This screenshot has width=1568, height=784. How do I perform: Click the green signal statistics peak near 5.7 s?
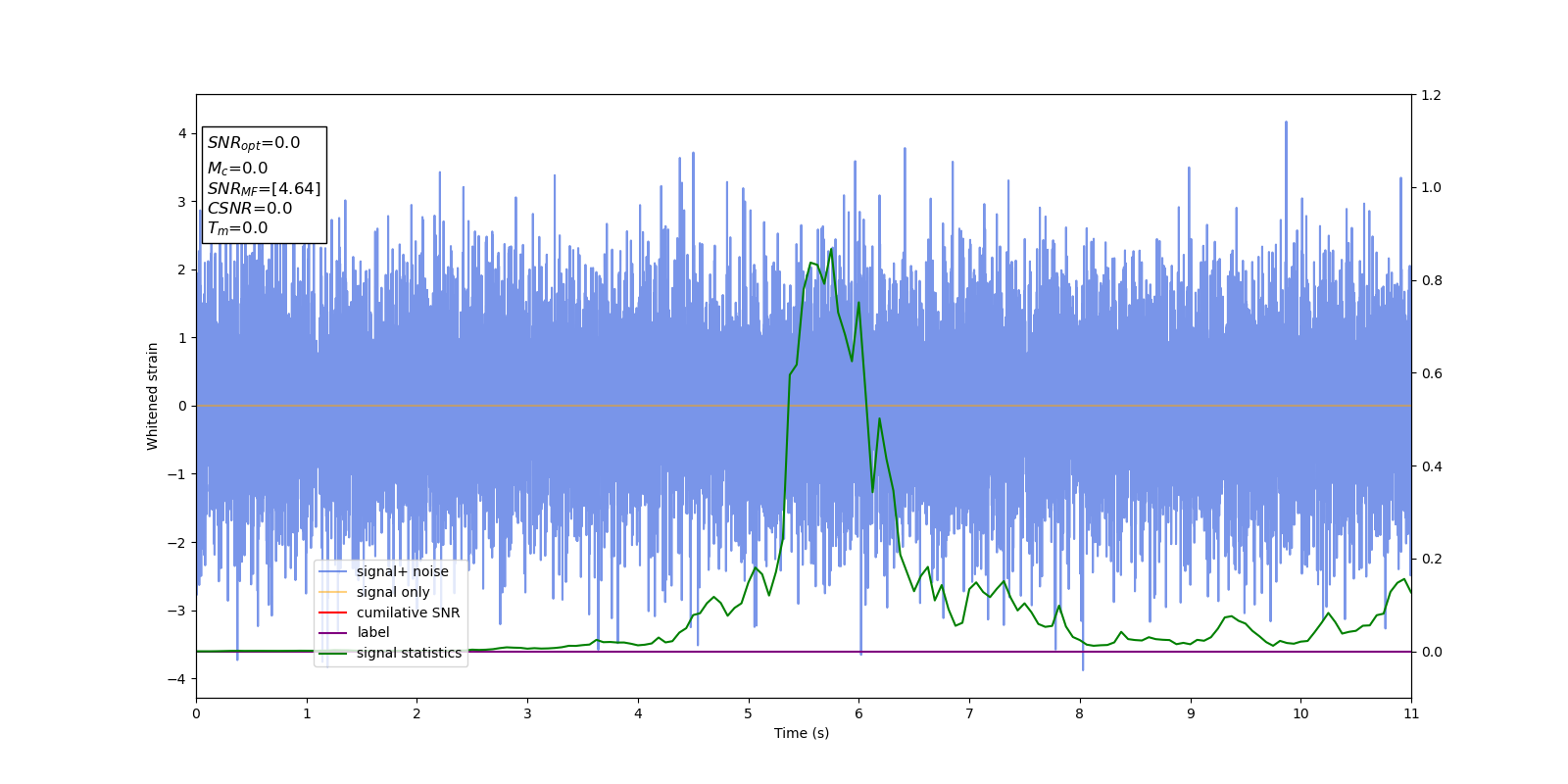pyautogui.click(x=831, y=249)
